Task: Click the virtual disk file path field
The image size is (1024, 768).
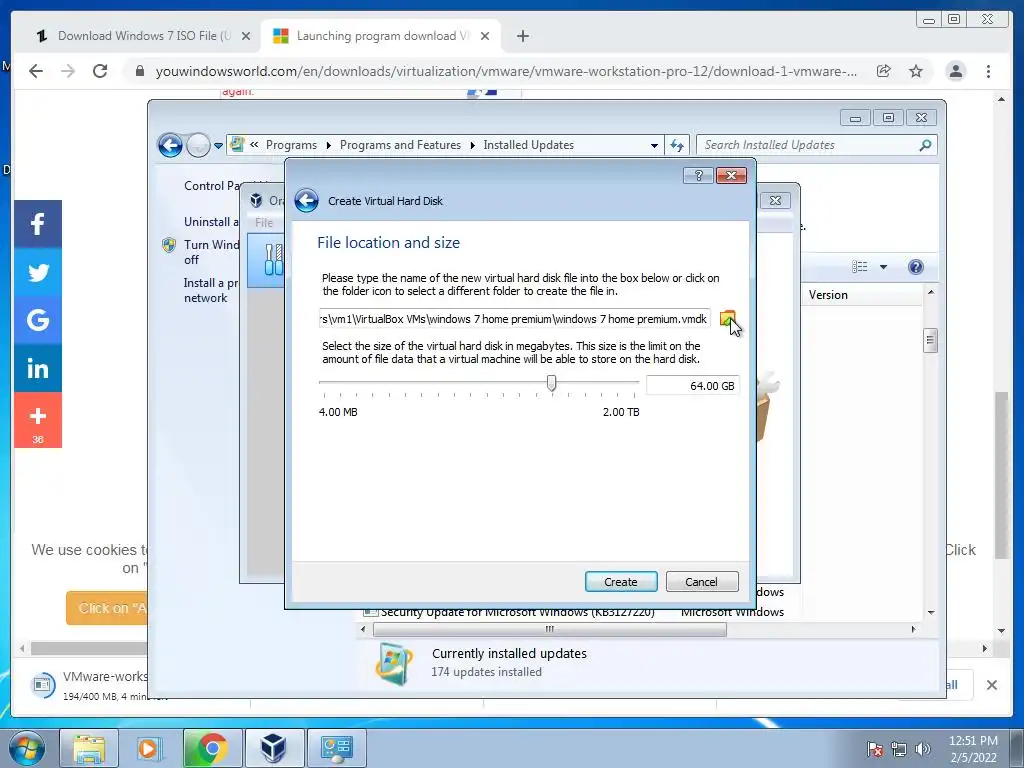Action: click(x=515, y=319)
